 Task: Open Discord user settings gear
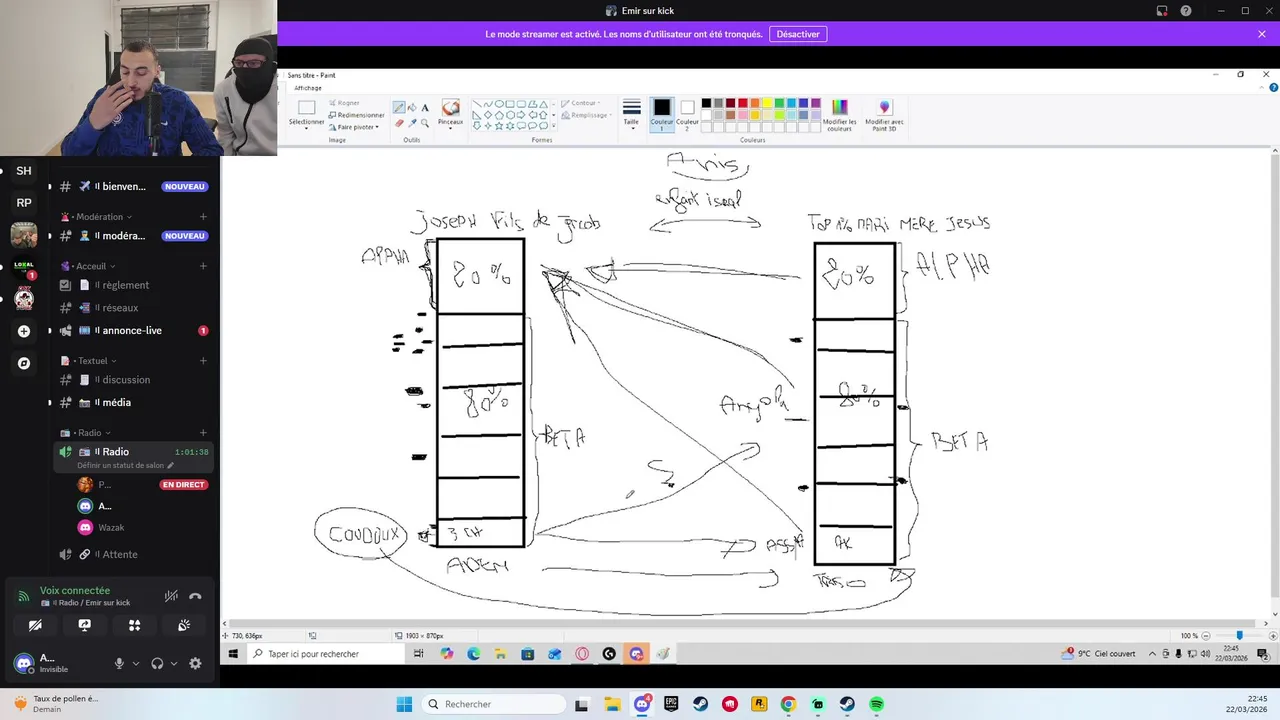pos(195,663)
